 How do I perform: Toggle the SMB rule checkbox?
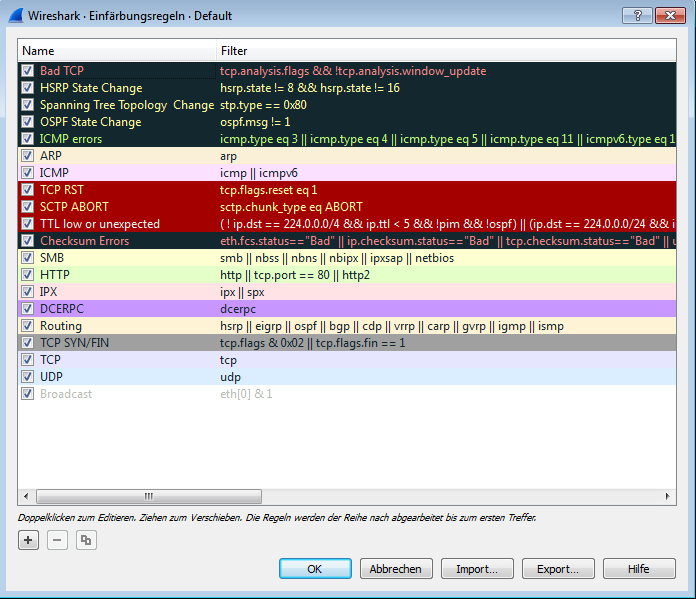click(28, 258)
